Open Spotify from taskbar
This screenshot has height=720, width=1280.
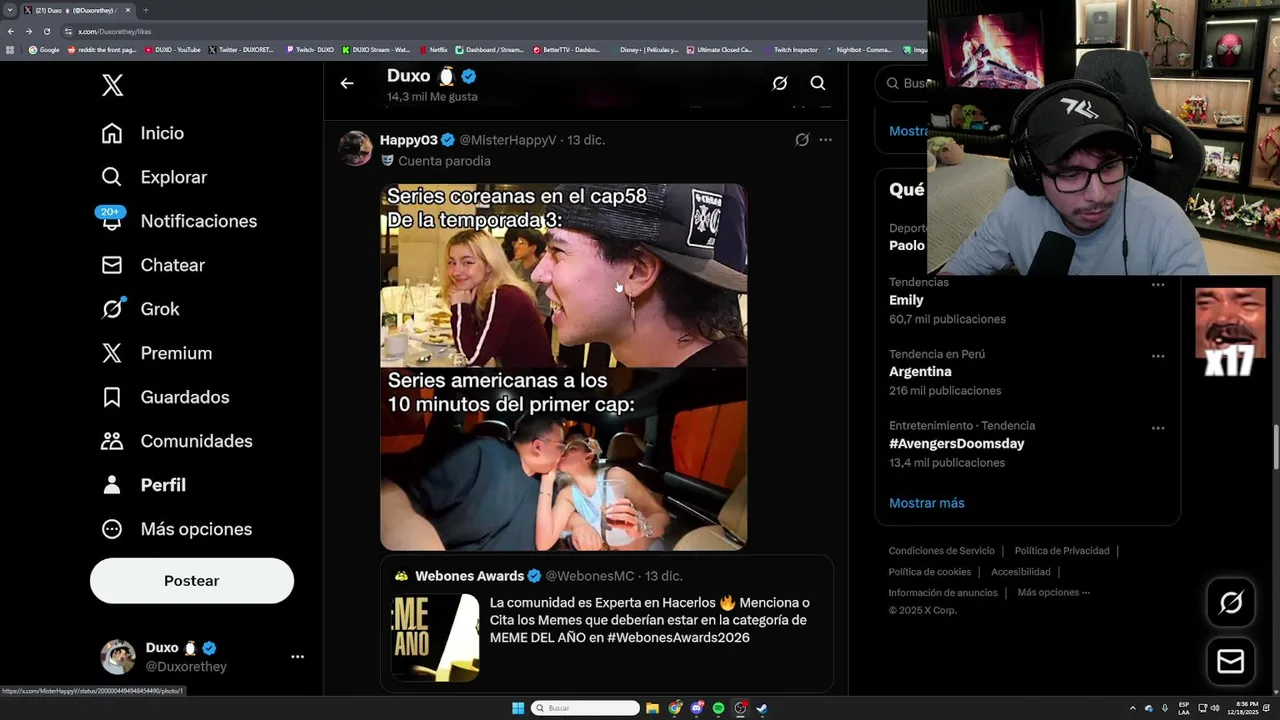tap(718, 708)
